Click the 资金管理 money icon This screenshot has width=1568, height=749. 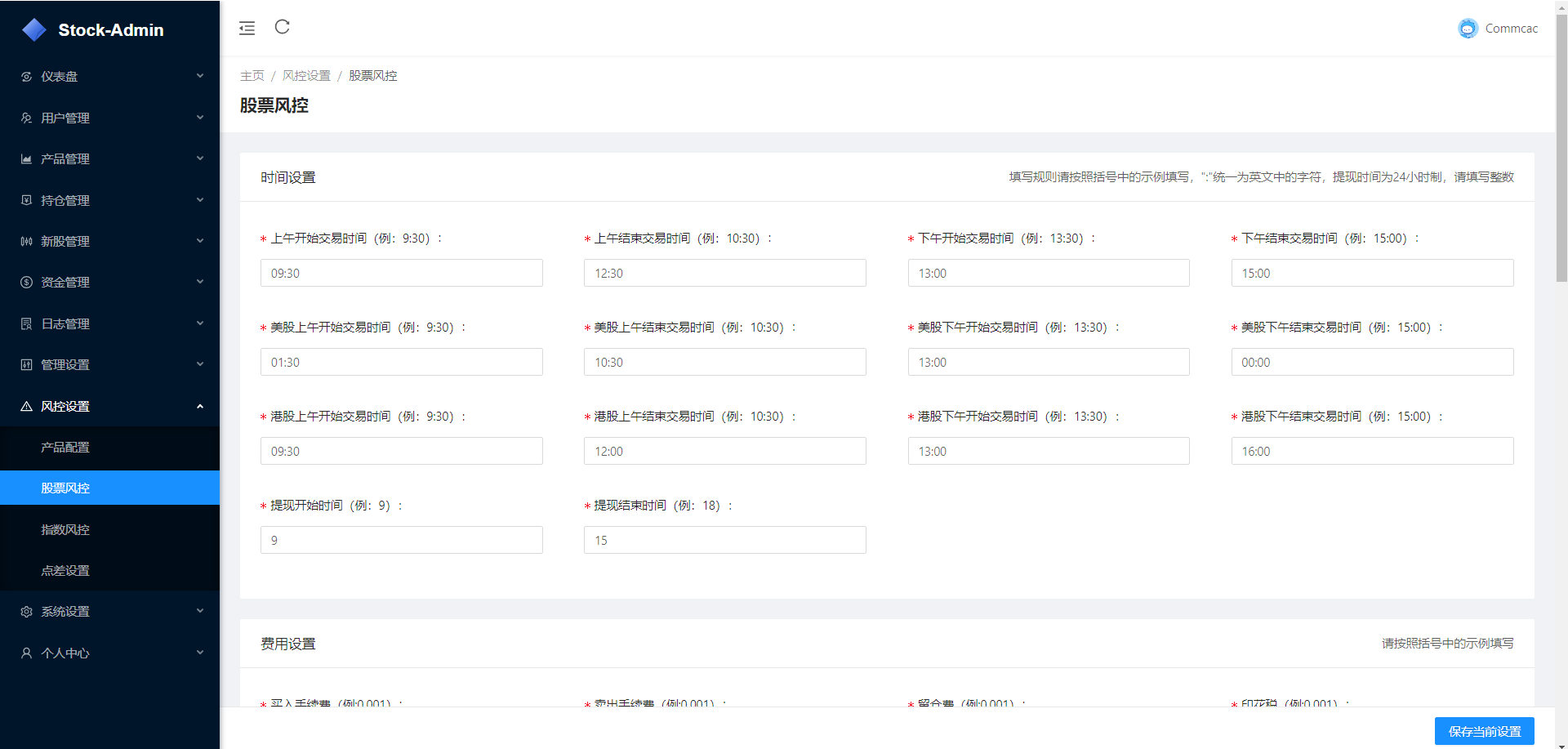click(26, 283)
